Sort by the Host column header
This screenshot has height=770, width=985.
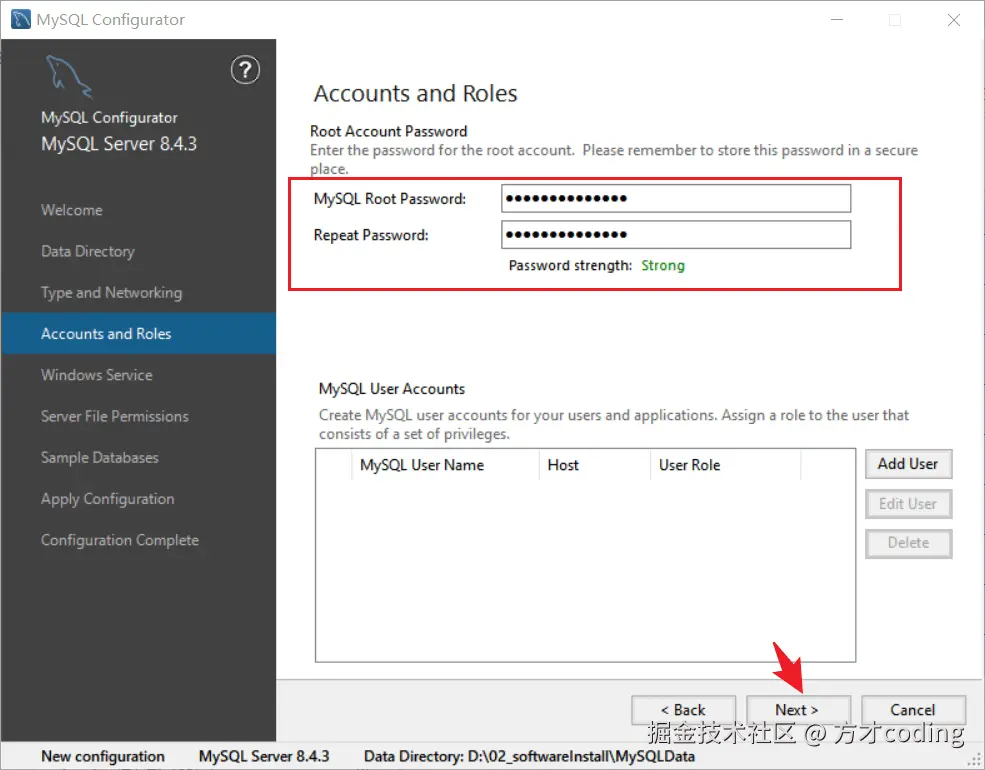(x=595, y=465)
